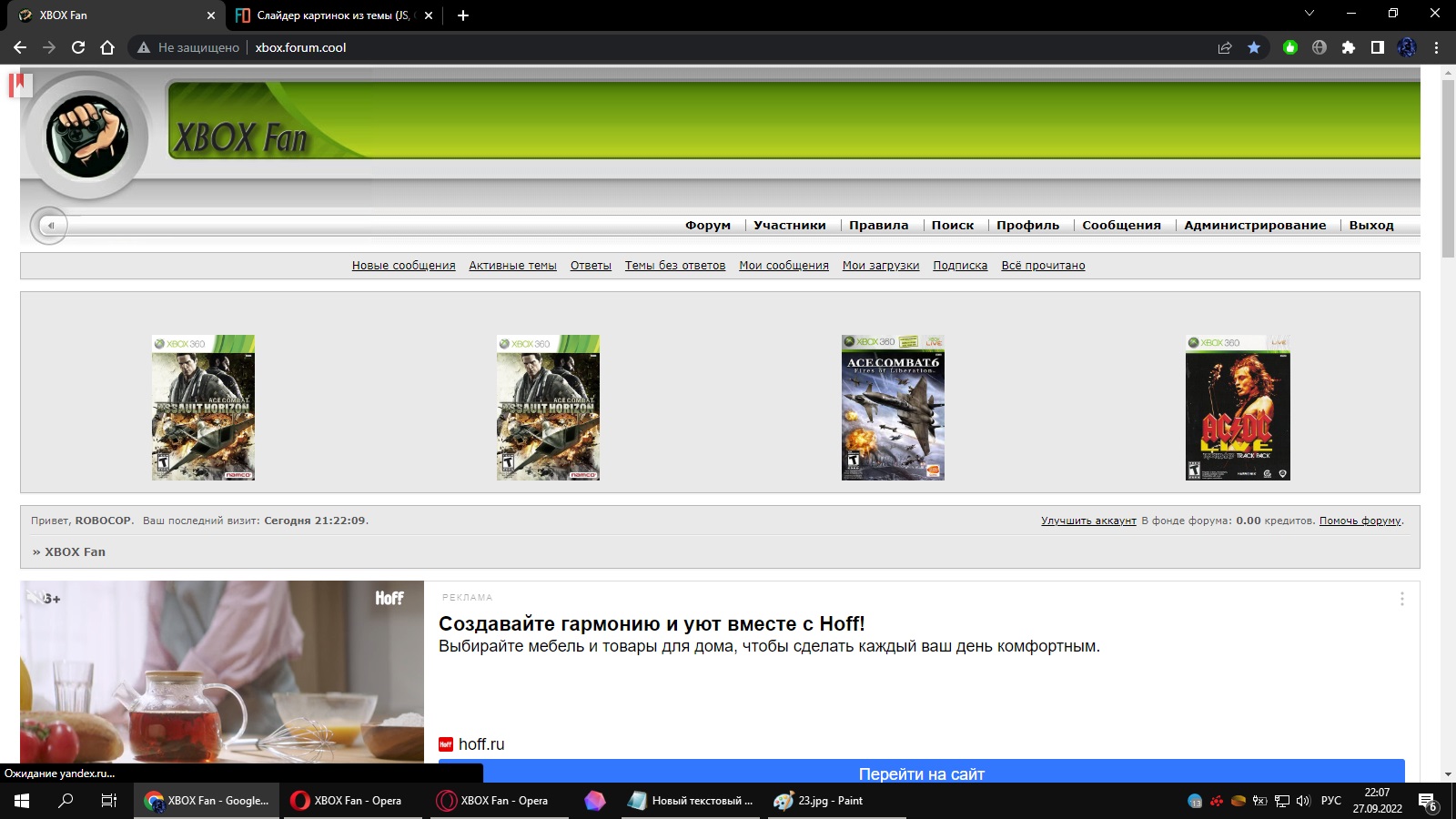
Task: Open the share page icon in address bar
Action: pyautogui.click(x=1225, y=47)
